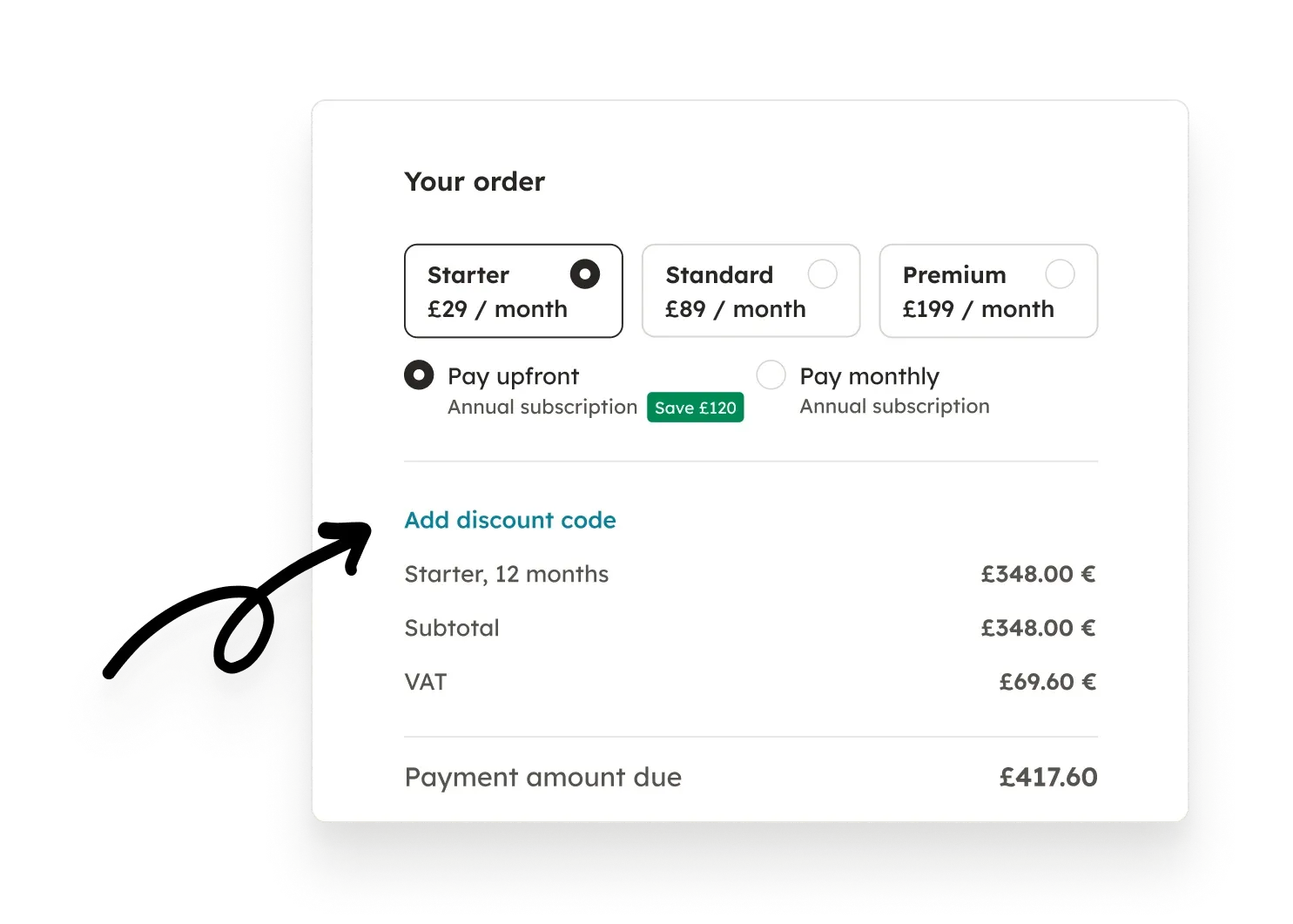Click the Your order heading
The width and height of the screenshot is (1293, 924).
[475, 181]
